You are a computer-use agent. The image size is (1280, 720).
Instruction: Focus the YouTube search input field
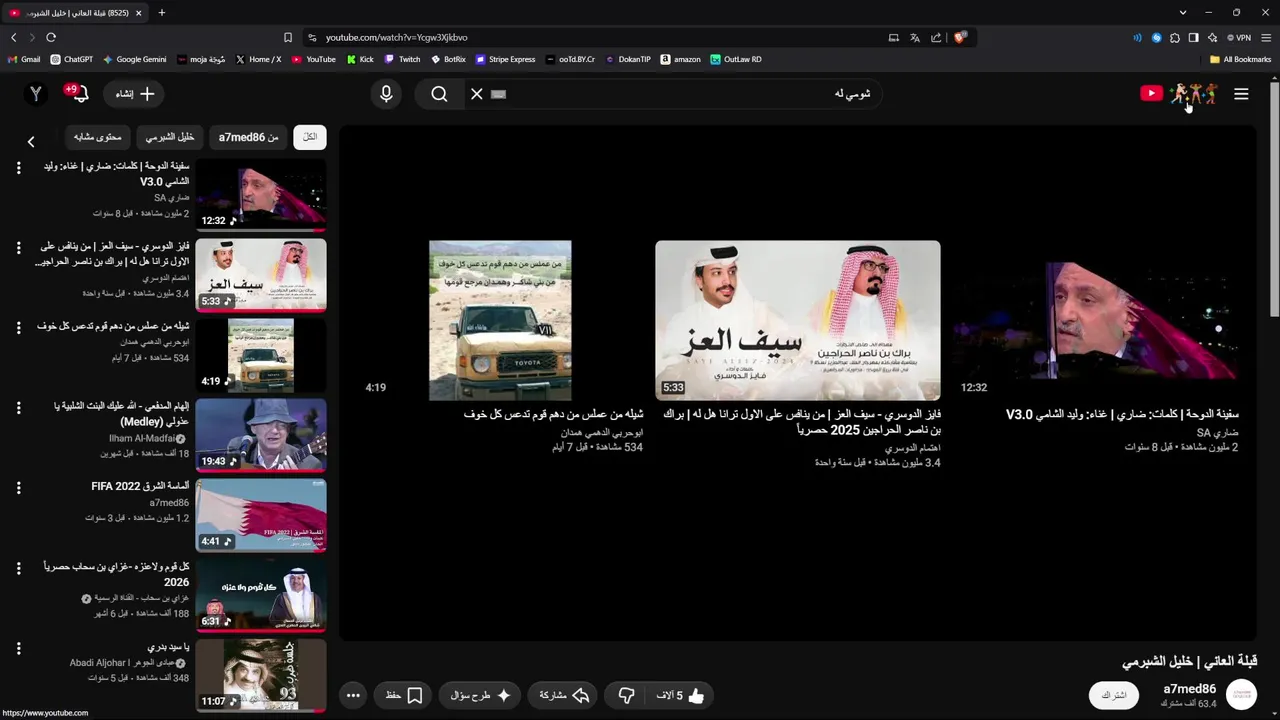690,94
